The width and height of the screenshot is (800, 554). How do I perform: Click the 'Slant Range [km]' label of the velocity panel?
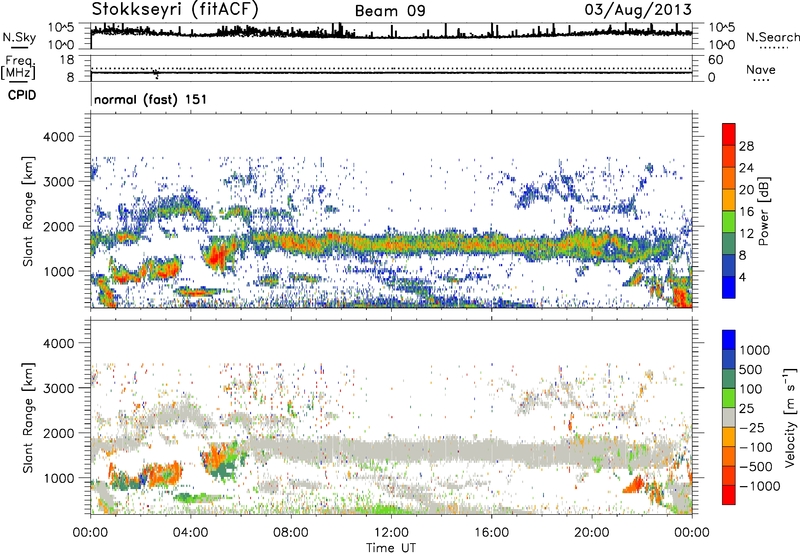(x=28, y=417)
